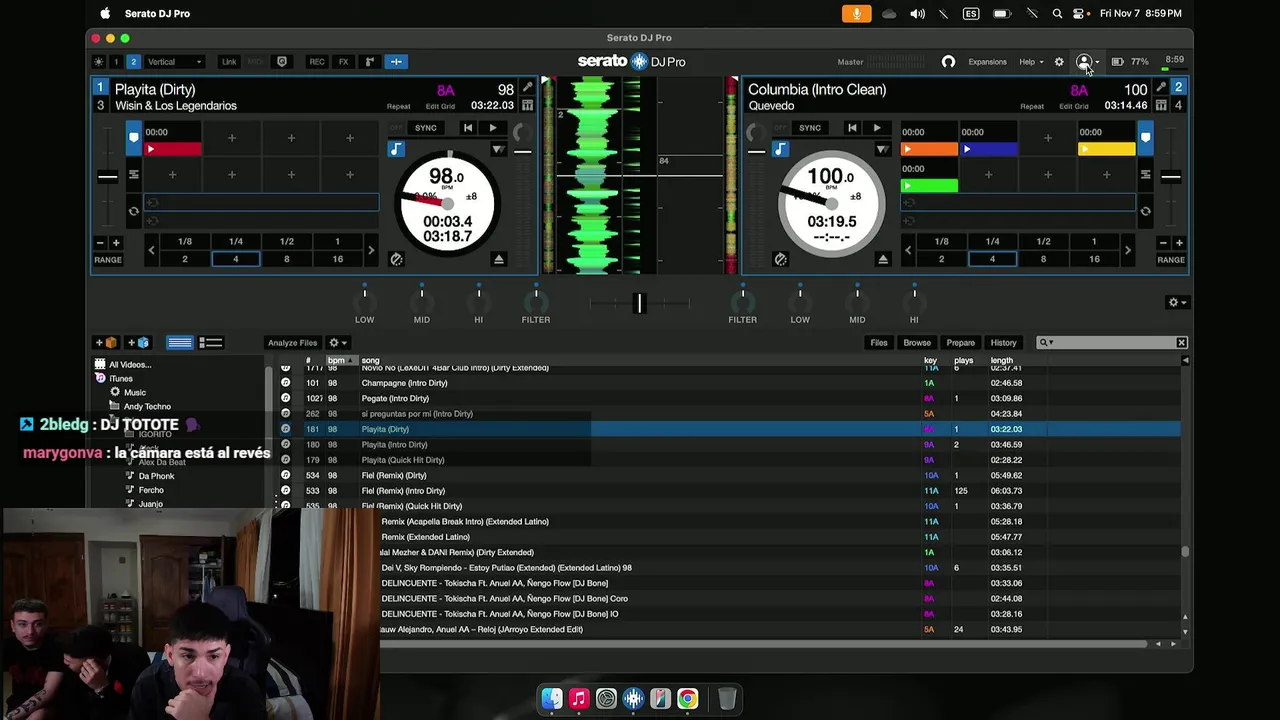Viewport: 1280px width, 720px height.
Task: Enable SYNC on right deck
Action: [x=810, y=128]
